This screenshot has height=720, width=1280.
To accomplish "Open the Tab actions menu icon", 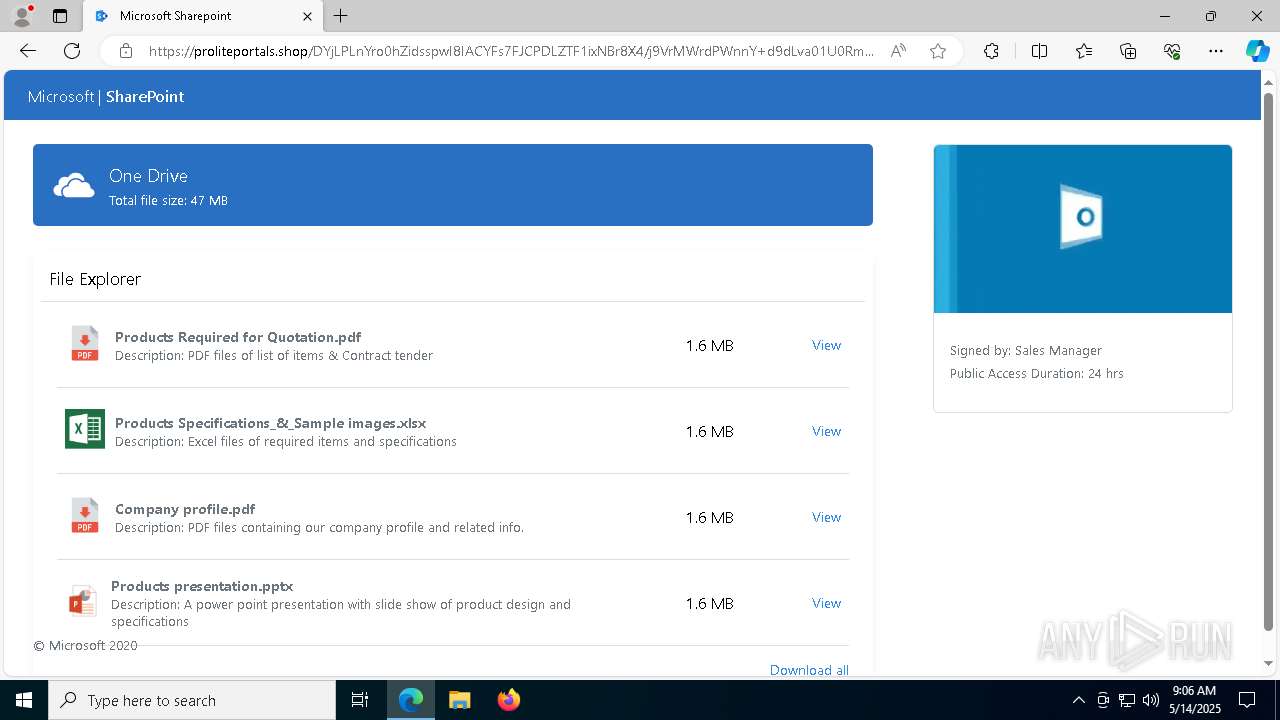I will tap(60, 16).
